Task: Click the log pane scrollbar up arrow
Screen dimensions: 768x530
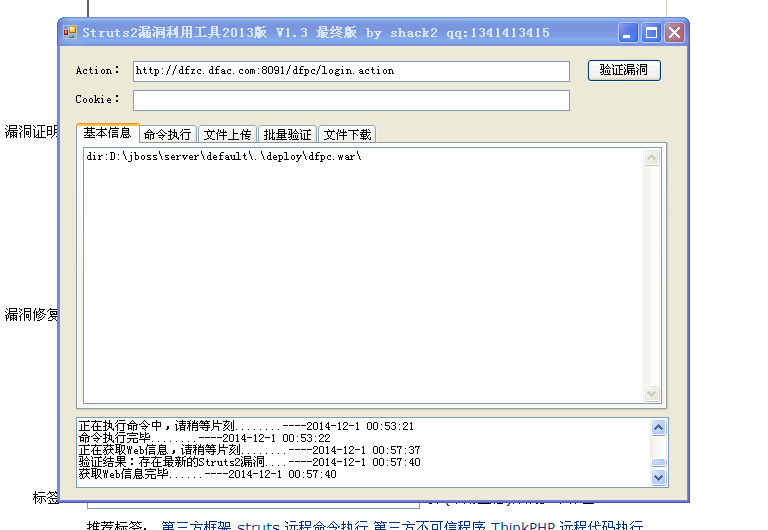Action: (x=658, y=428)
